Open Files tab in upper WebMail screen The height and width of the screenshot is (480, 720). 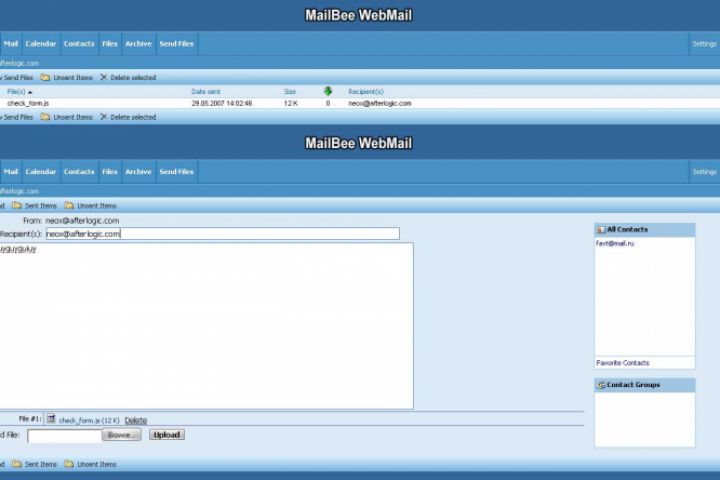click(110, 44)
